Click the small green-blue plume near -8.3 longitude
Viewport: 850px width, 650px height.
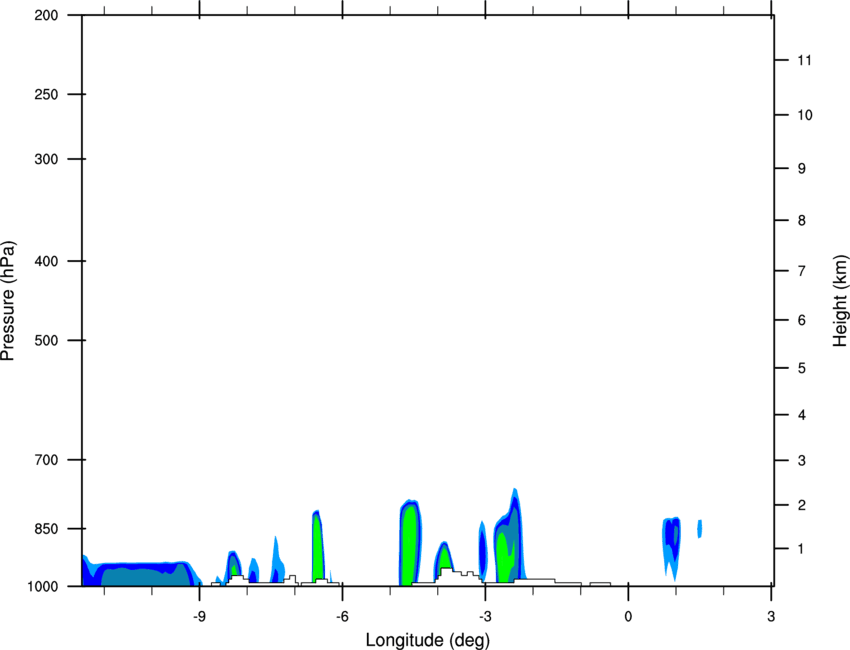coord(234,564)
